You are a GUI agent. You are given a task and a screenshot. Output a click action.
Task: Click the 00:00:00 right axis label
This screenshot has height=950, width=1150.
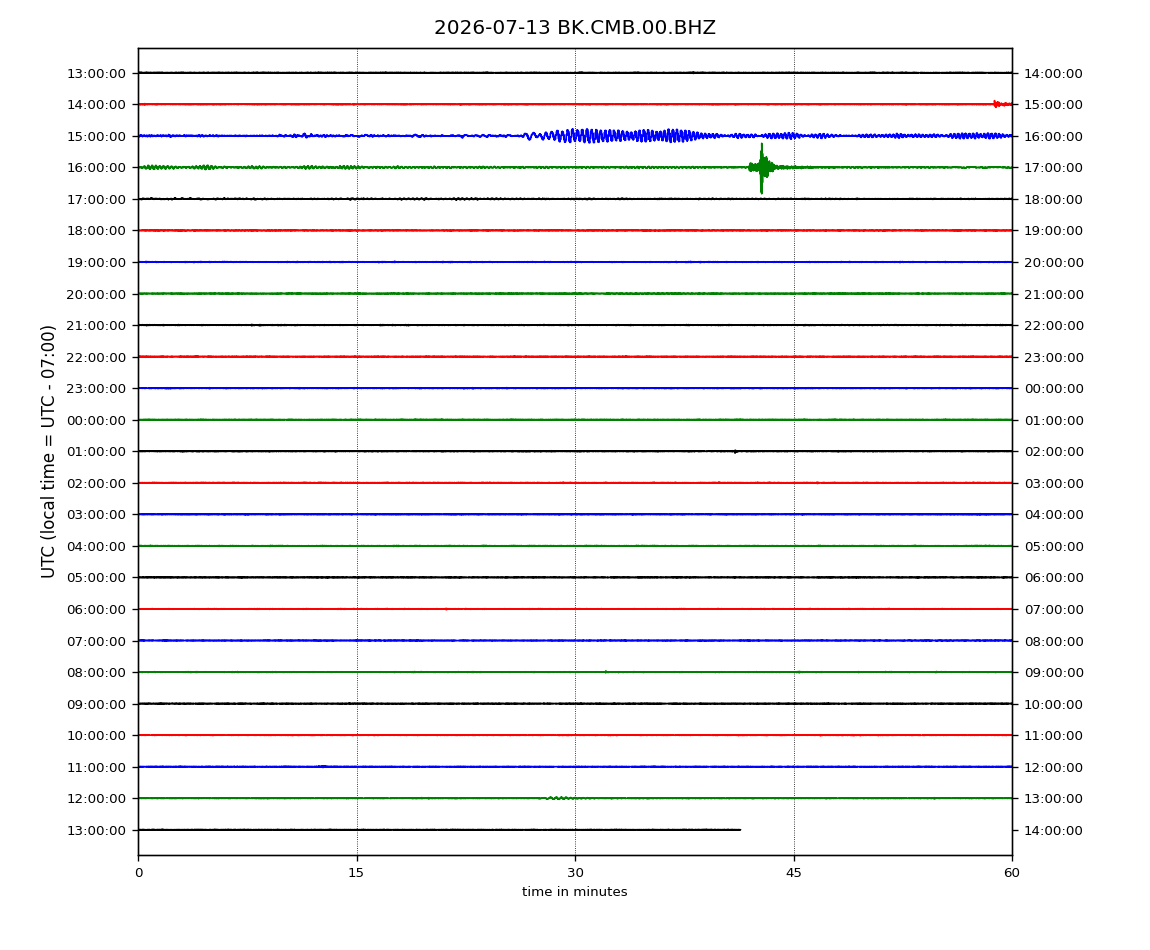[1053, 389]
